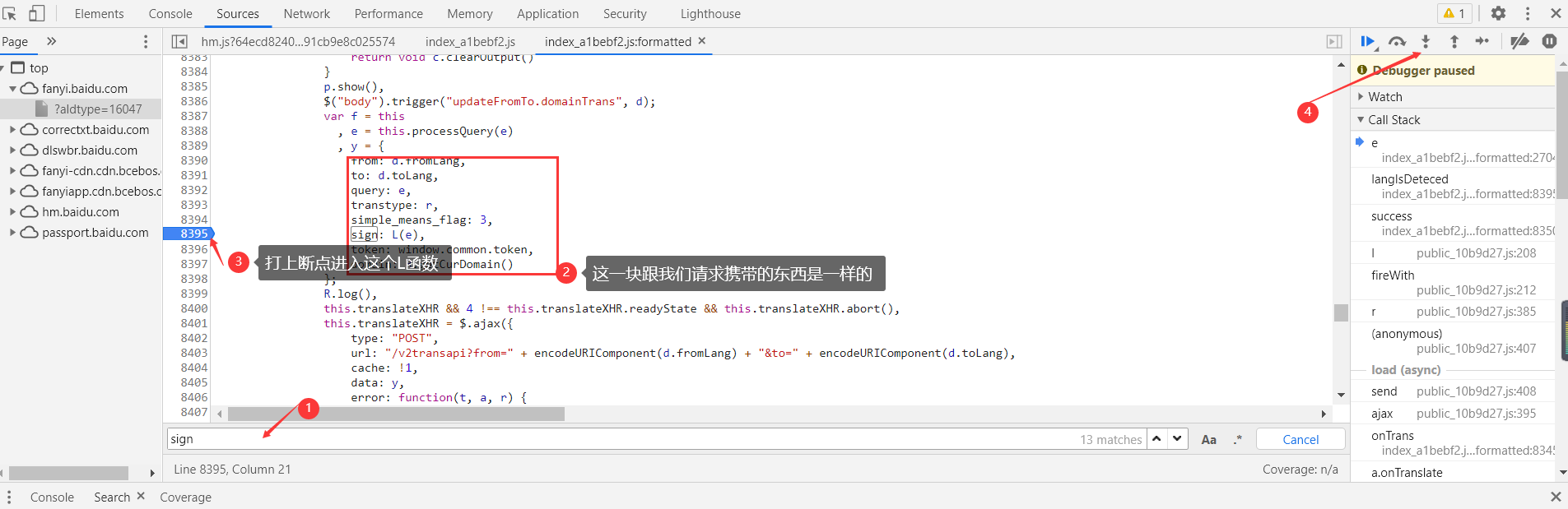The height and width of the screenshot is (509, 1568).
Task: Open DevTools settings gear
Action: 1498,13
